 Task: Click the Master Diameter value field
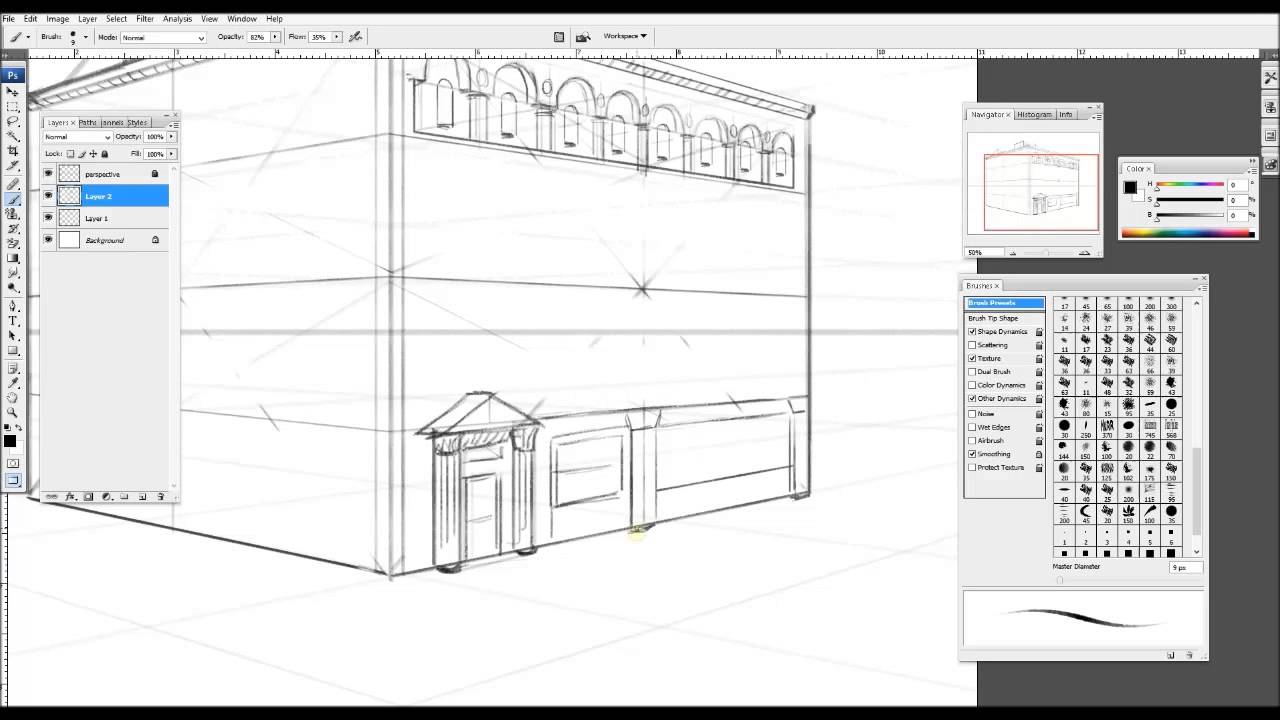1186,567
